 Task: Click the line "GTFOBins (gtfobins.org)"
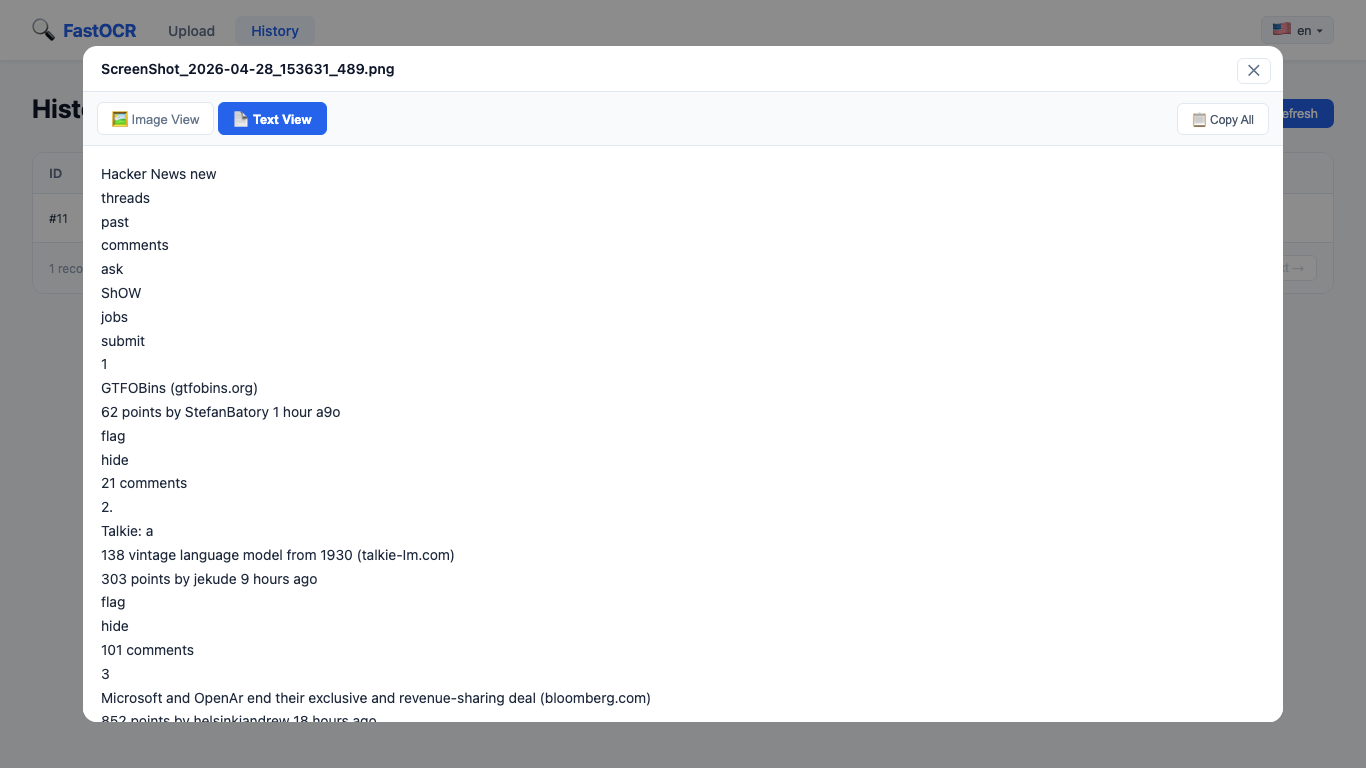[179, 388]
